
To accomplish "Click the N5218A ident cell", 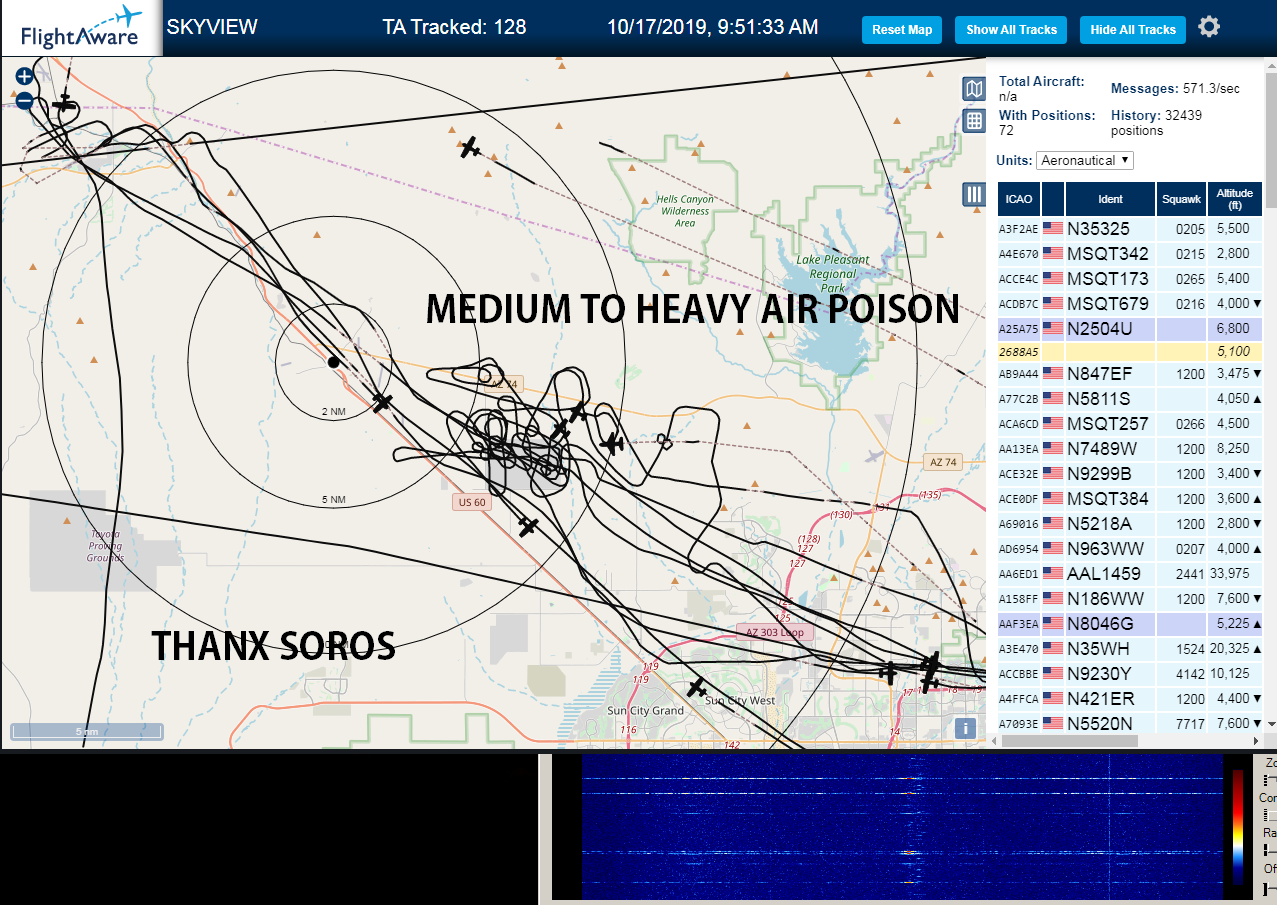I will (1110, 523).
